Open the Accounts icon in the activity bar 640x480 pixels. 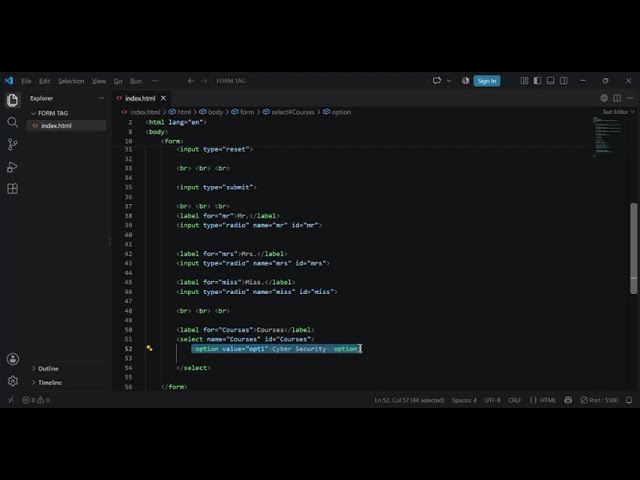pos(13,359)
